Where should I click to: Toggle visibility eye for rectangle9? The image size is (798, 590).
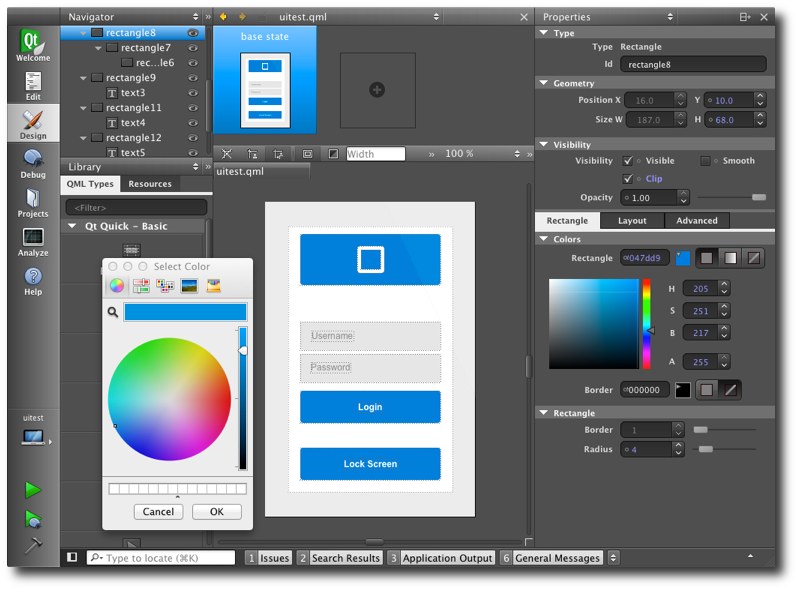click(x=193, y=78)
